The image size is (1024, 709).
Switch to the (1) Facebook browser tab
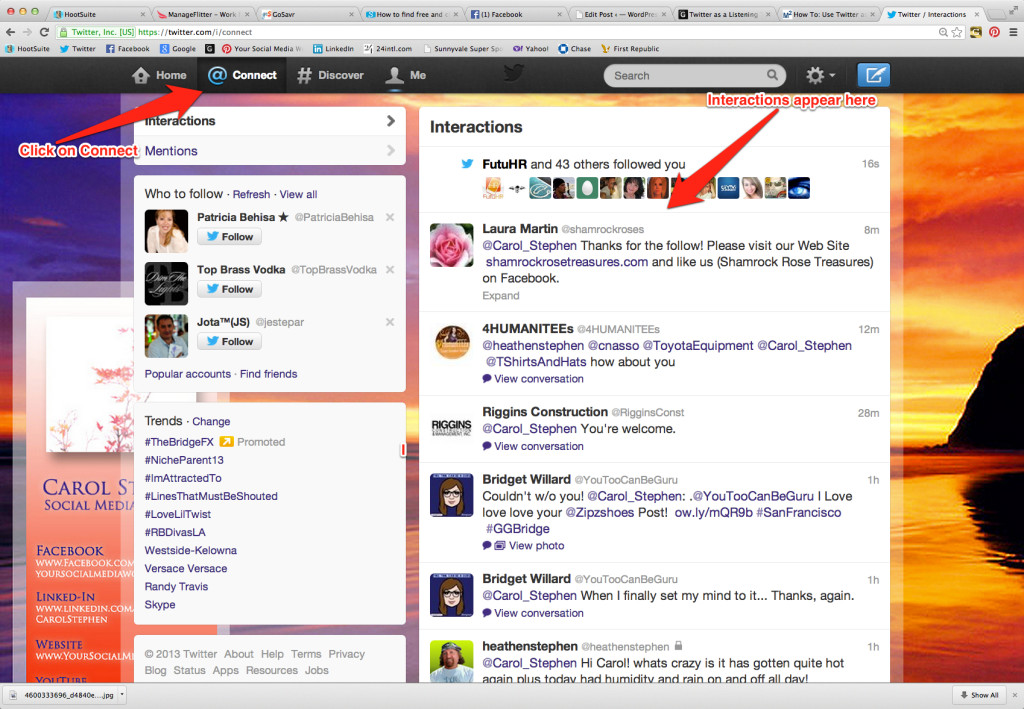(514, 14)
